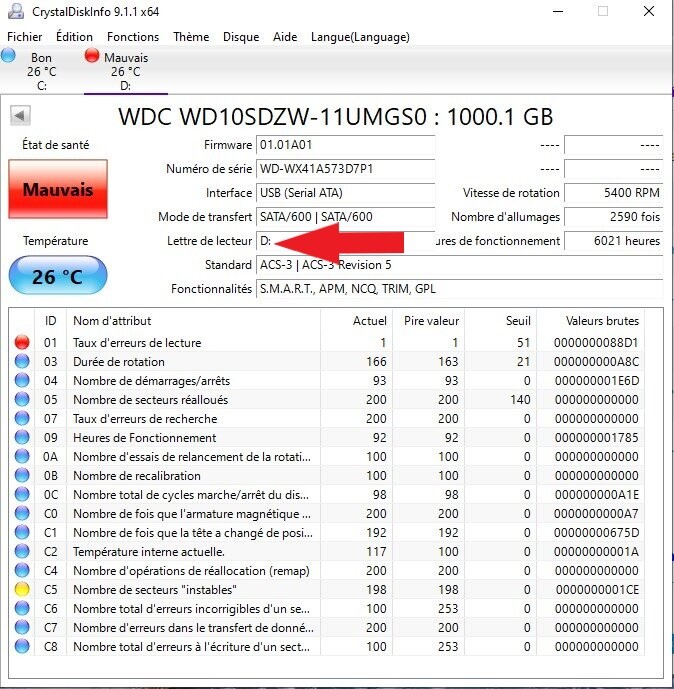Click the 2590 fois power-on count field
This screenshot has width=674, height=689.
click(613, 217)
